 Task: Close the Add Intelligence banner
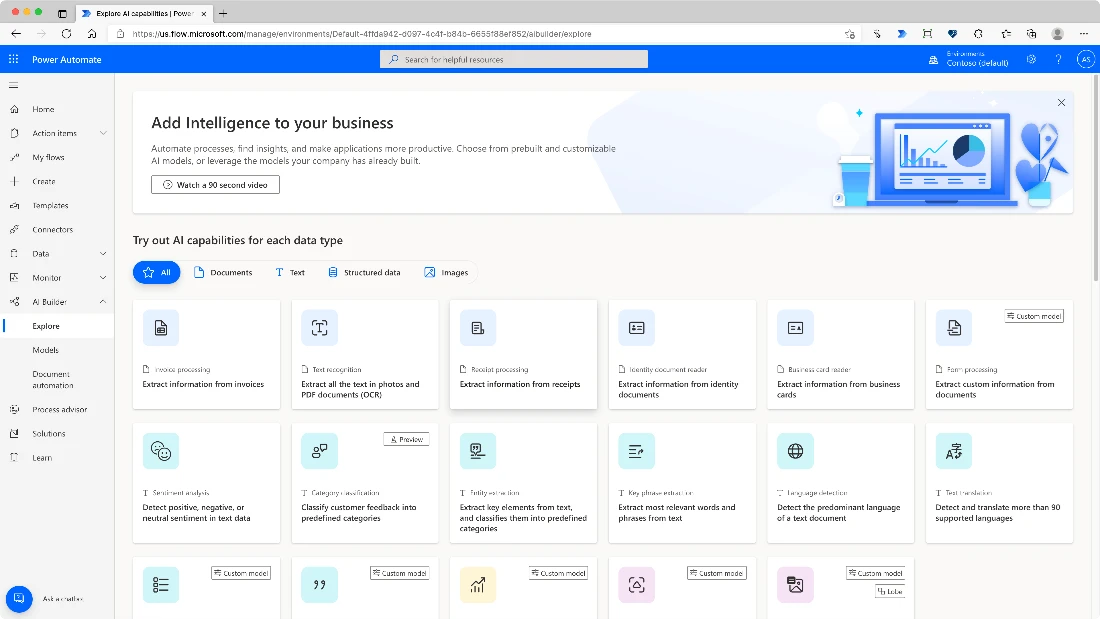pos(1061,103)
